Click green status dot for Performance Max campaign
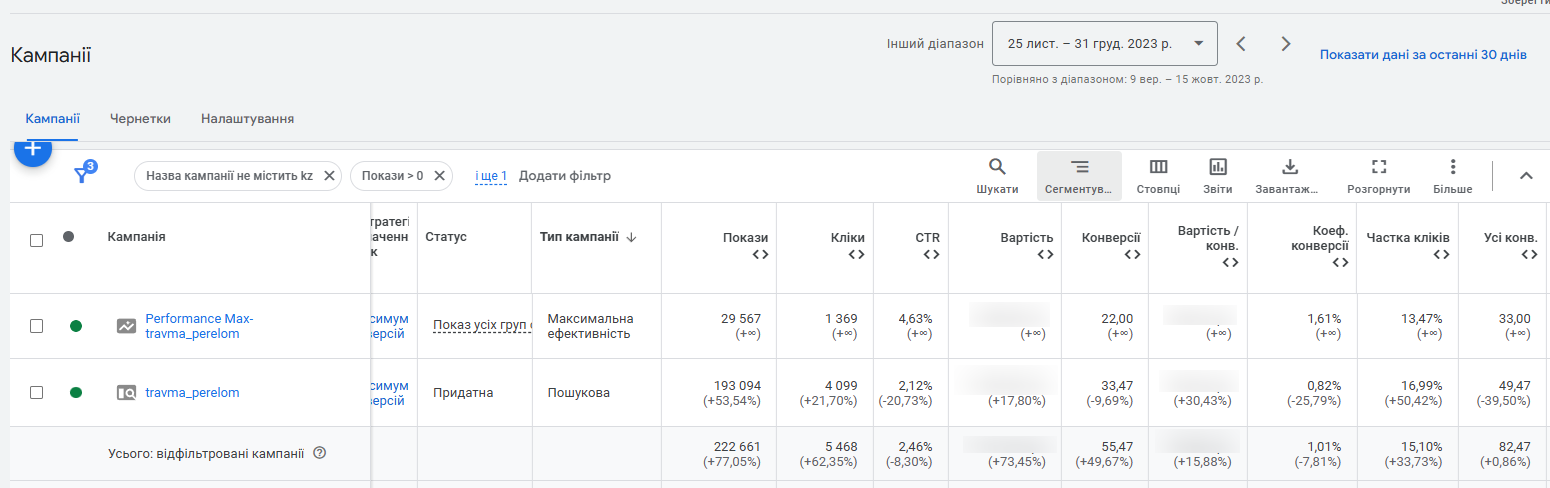The width and height of the screenshot is (1550, 488). click(x=76, y=326)
